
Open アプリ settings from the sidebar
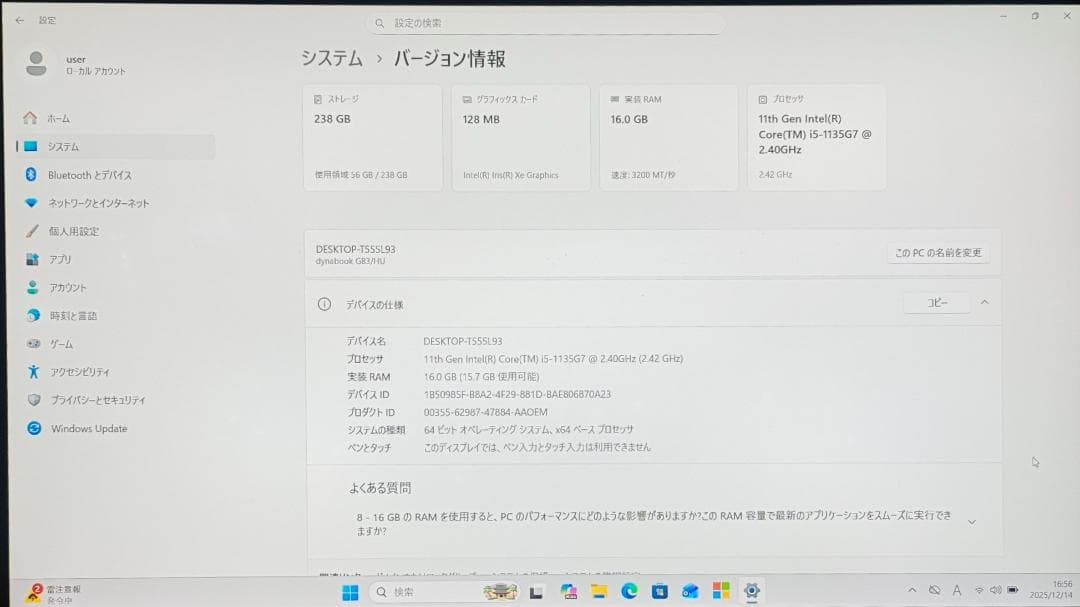pyautogui.click(x=70, y=259)
